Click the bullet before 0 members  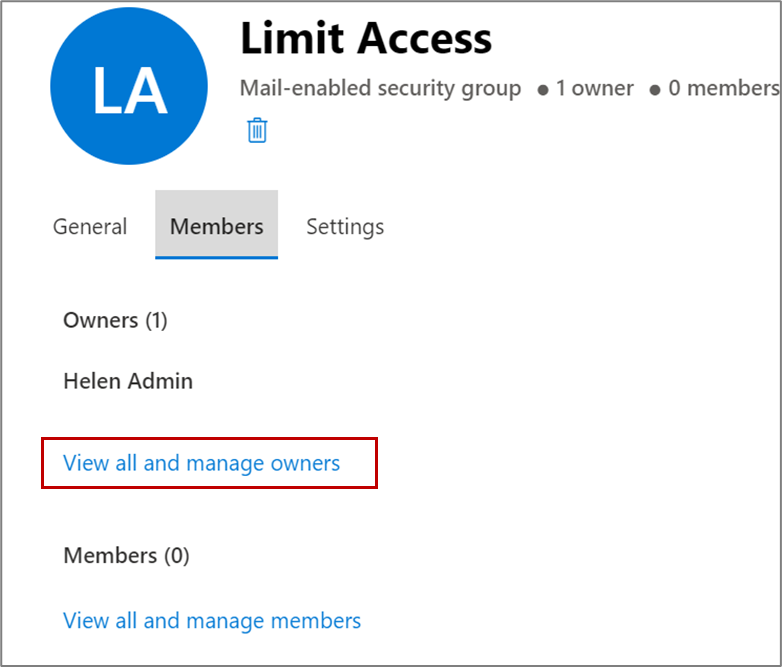click(655, 90)
